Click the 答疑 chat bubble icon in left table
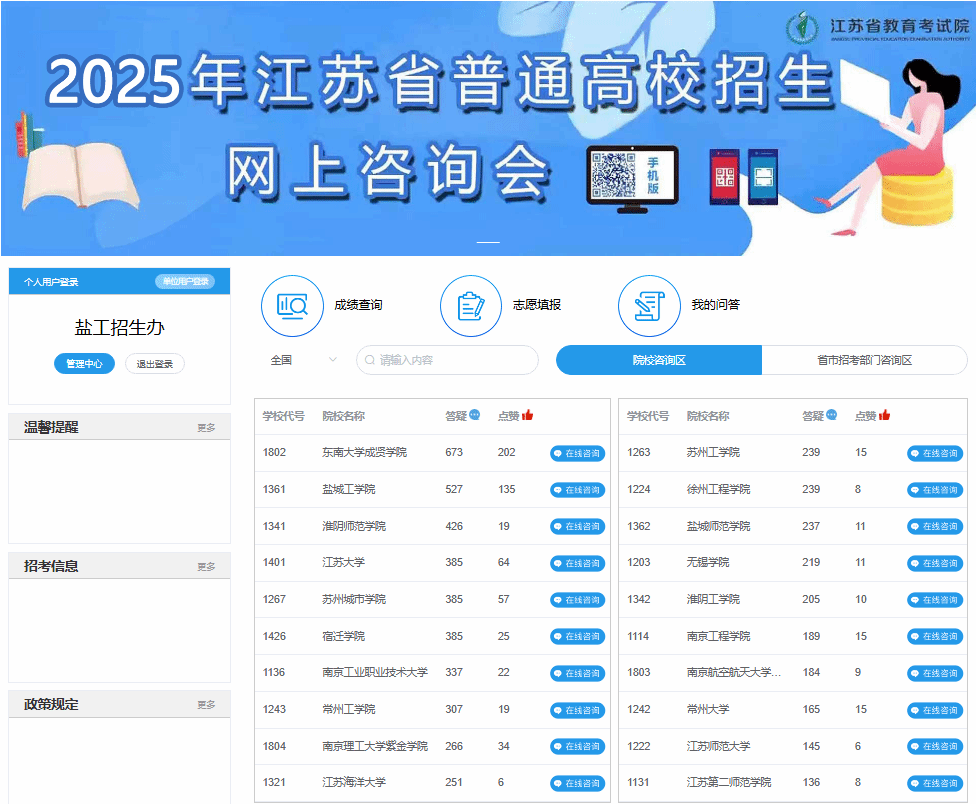The width and height of the screenshot is (976, 804). coord(475,416)
